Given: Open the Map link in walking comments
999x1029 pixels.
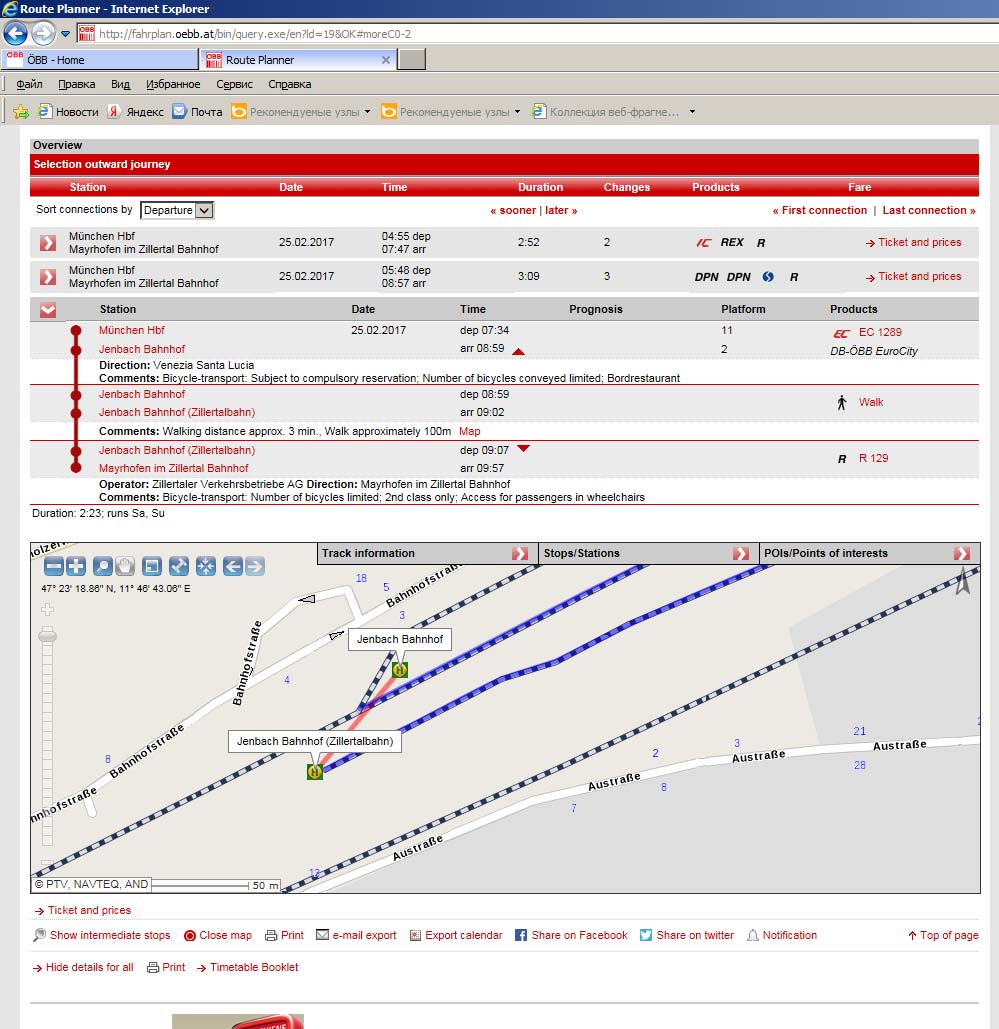Looking at the screenshot, I should coord(469,431).
